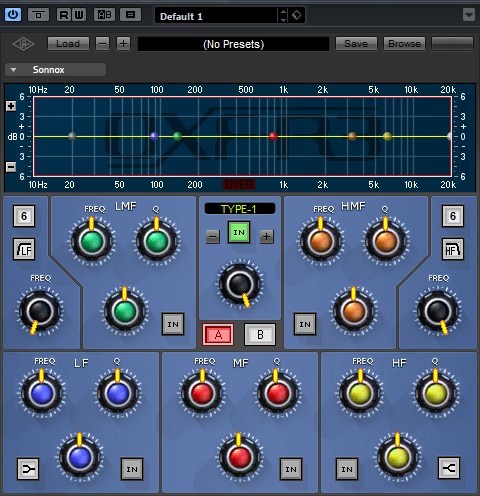Select next EQ type with plus button
Screen dimensions: 480x496
click(266, 237)
